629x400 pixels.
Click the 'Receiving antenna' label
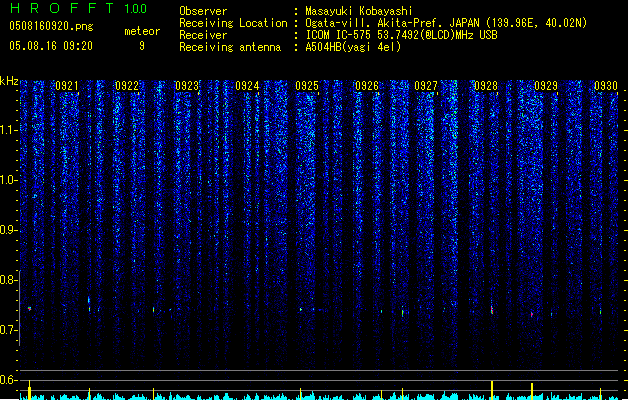pos(230,47)
